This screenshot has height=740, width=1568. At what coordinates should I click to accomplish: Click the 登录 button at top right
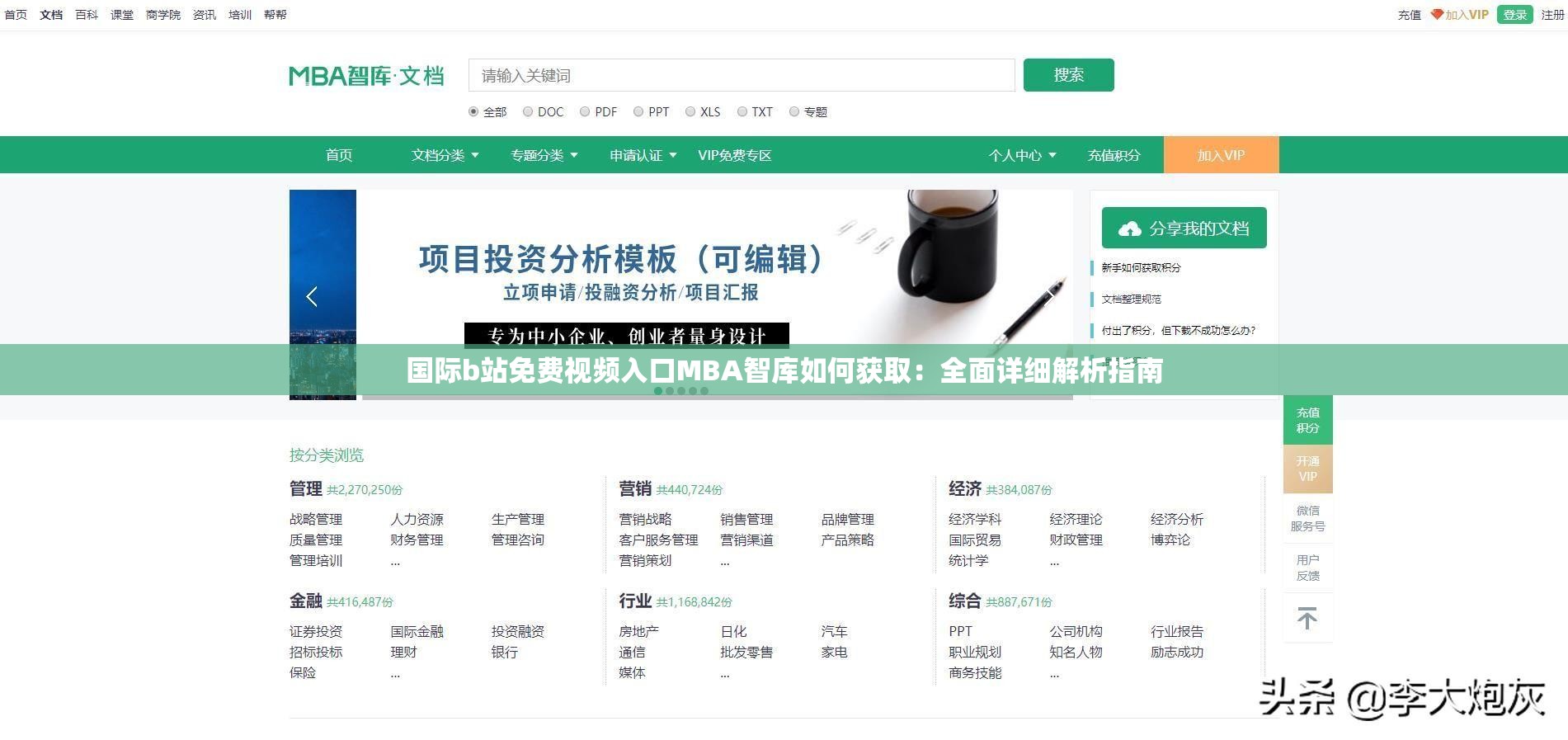[1514, 15]
